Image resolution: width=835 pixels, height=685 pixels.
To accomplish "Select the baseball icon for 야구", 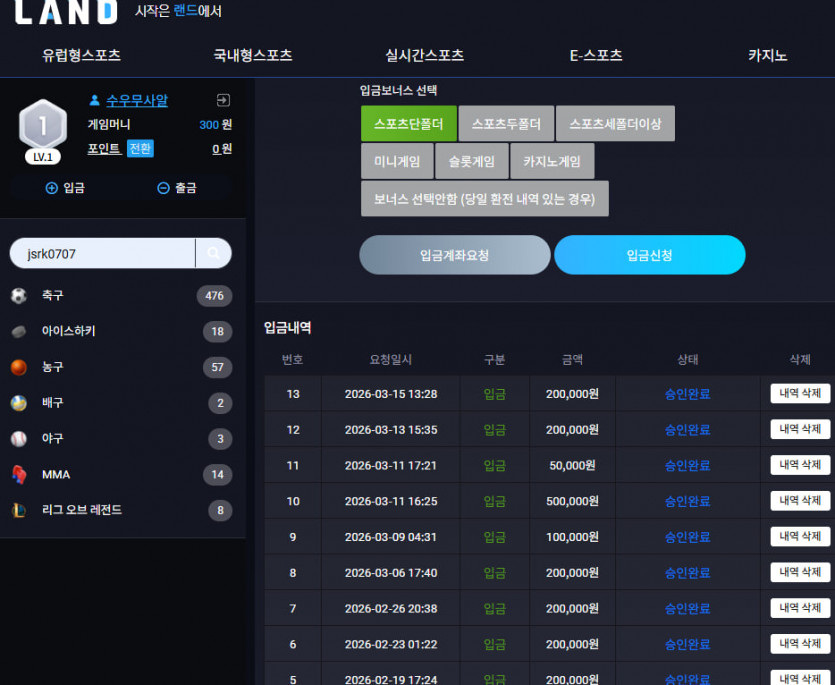I will 19,439.
